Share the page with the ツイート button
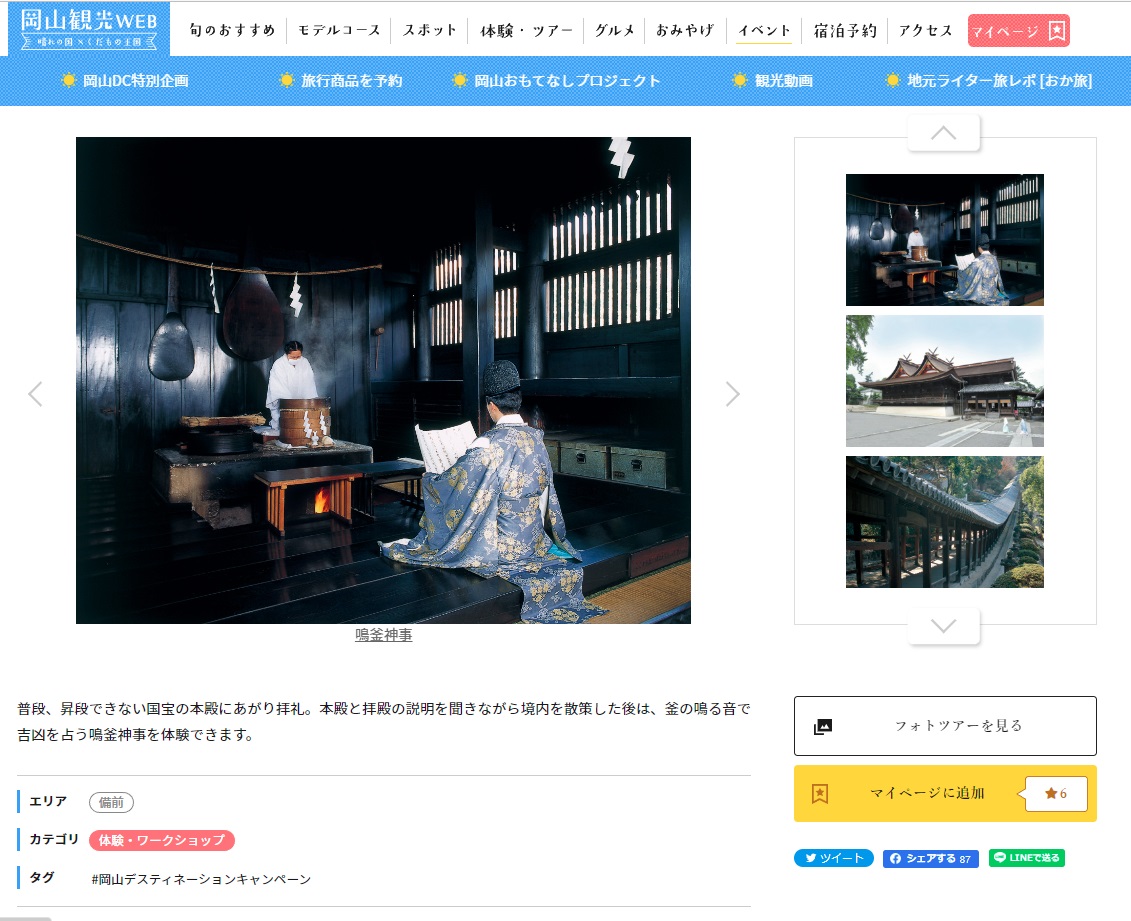Image resolution: width=1131 pixels, height=921 pixels. click(834, 858)
